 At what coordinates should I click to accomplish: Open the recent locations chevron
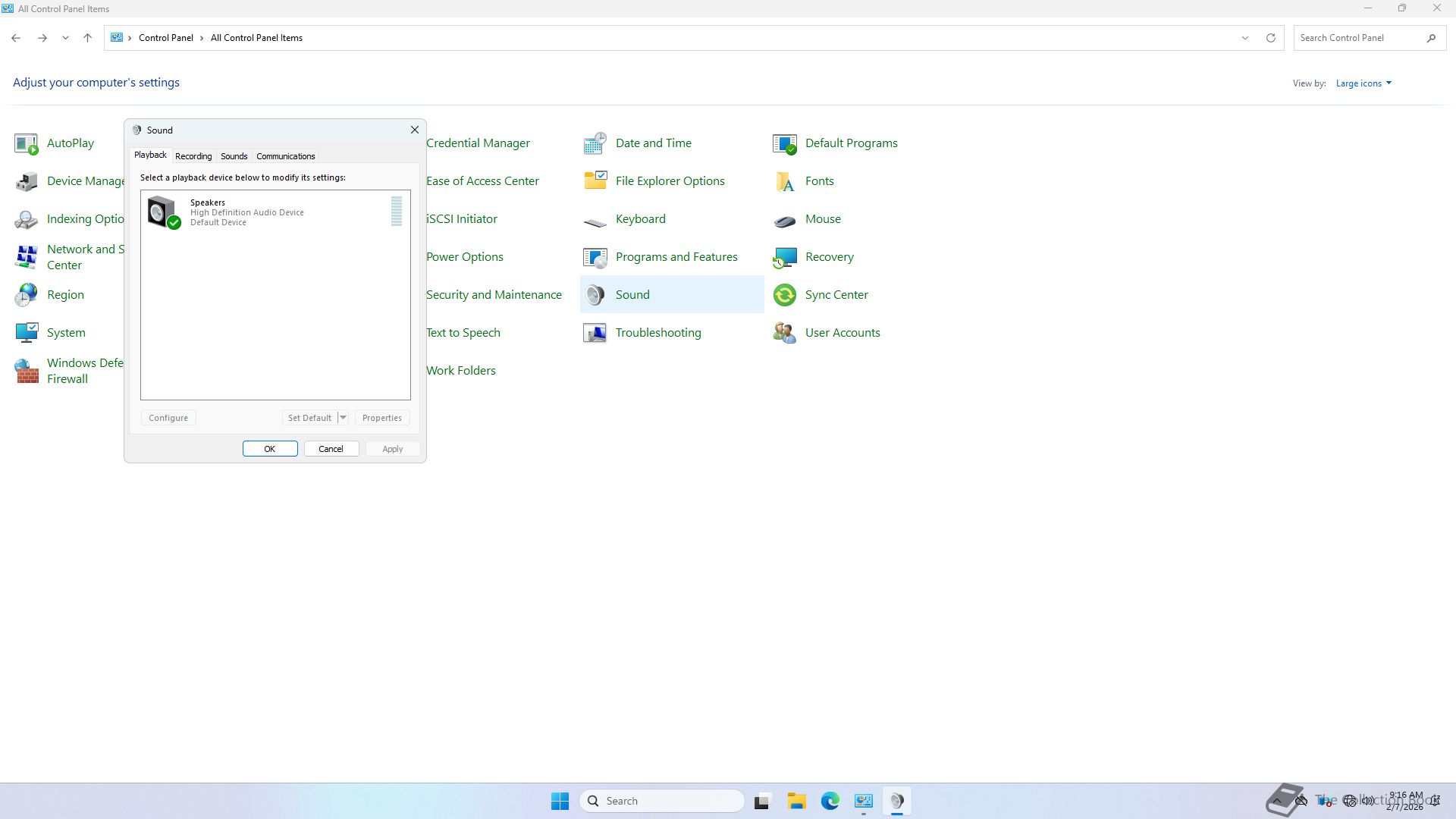65,38
